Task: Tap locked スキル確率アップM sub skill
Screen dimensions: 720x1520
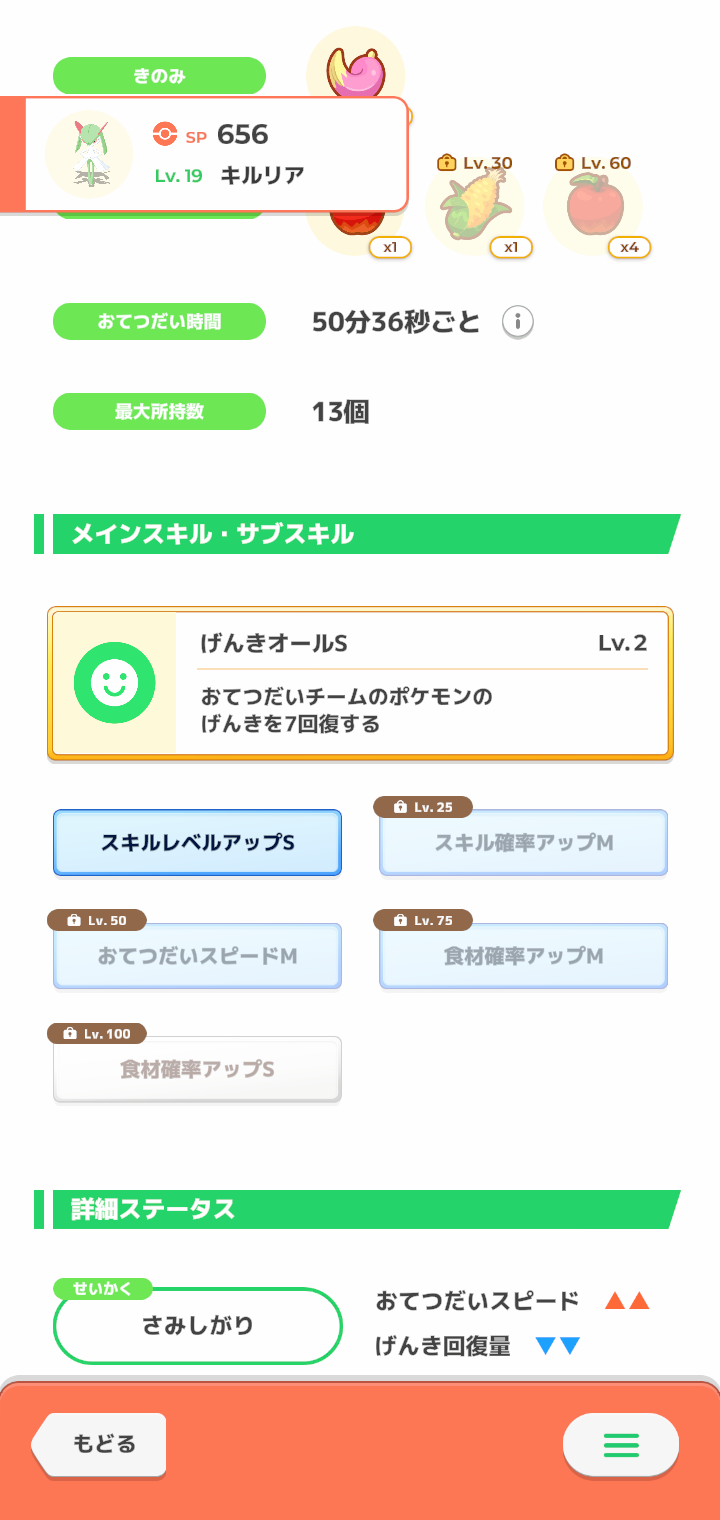Action: [x=523, y=843]
